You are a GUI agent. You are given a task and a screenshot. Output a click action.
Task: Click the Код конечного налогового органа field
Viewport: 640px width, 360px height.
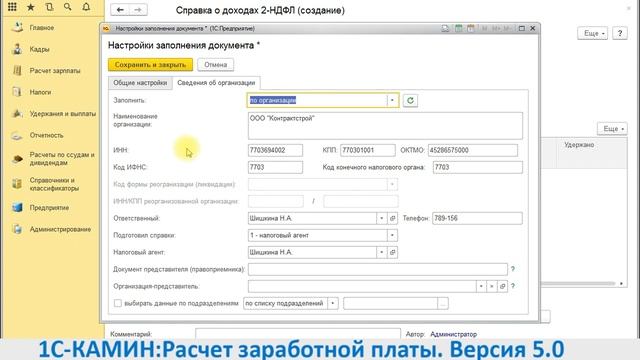(478, 167)
